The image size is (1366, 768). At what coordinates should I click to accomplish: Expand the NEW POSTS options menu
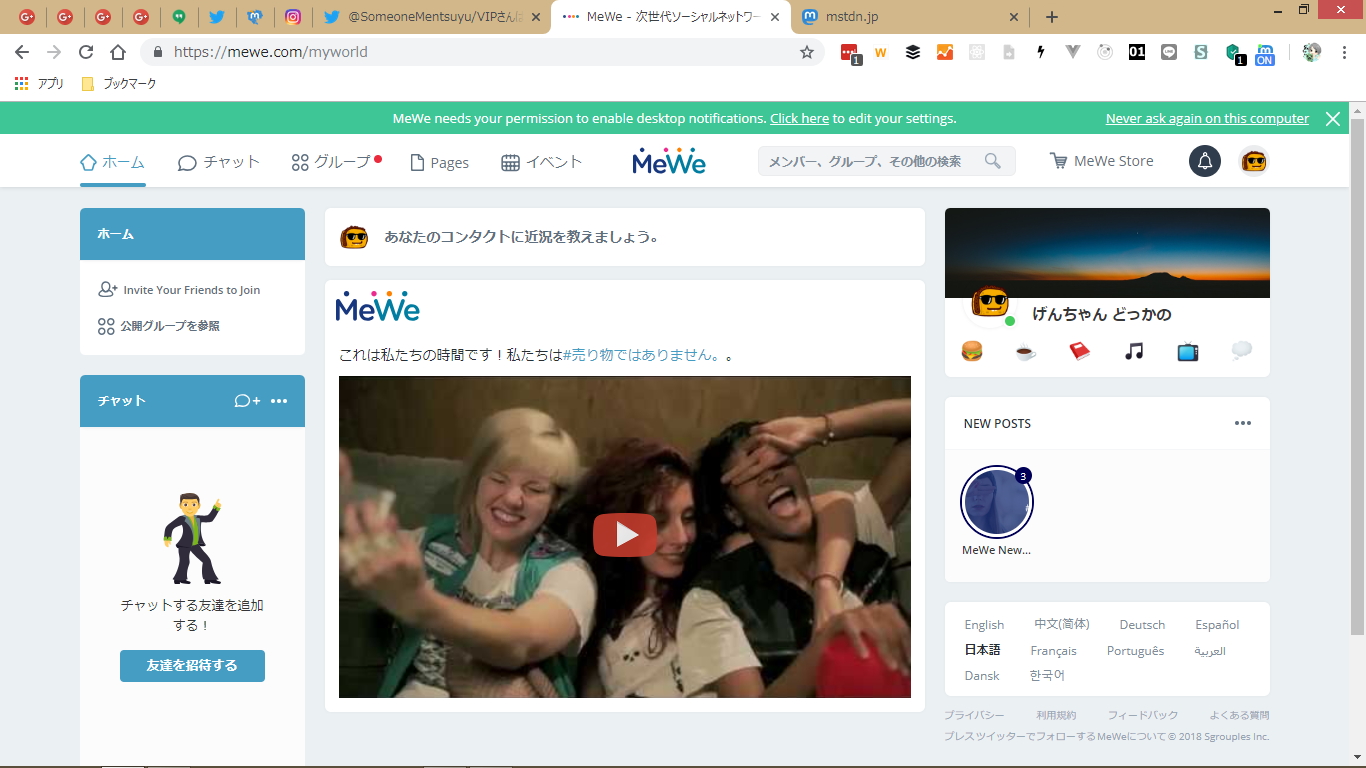point(1242,423)
